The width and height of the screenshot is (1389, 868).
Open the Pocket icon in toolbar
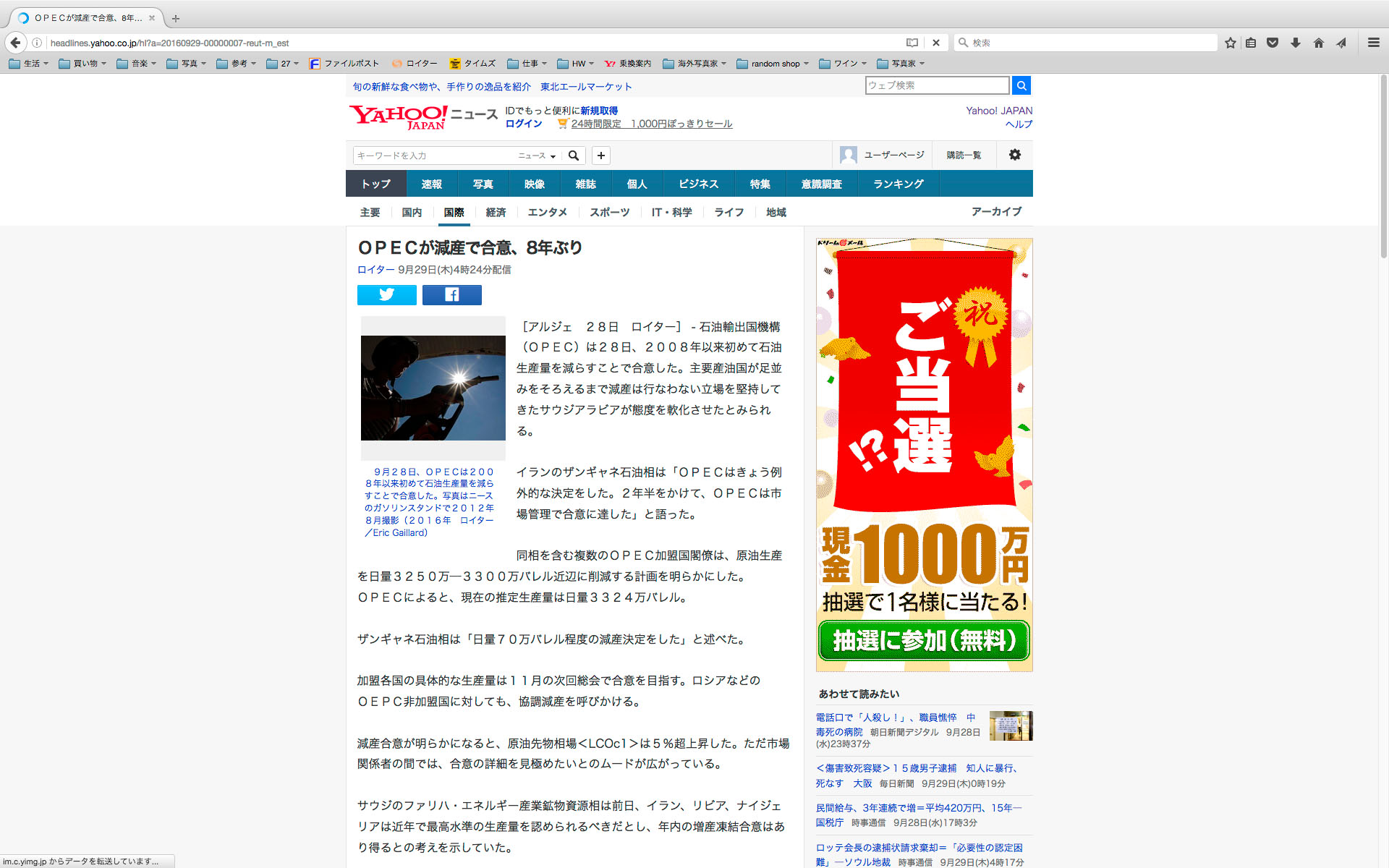(1273, 43)
